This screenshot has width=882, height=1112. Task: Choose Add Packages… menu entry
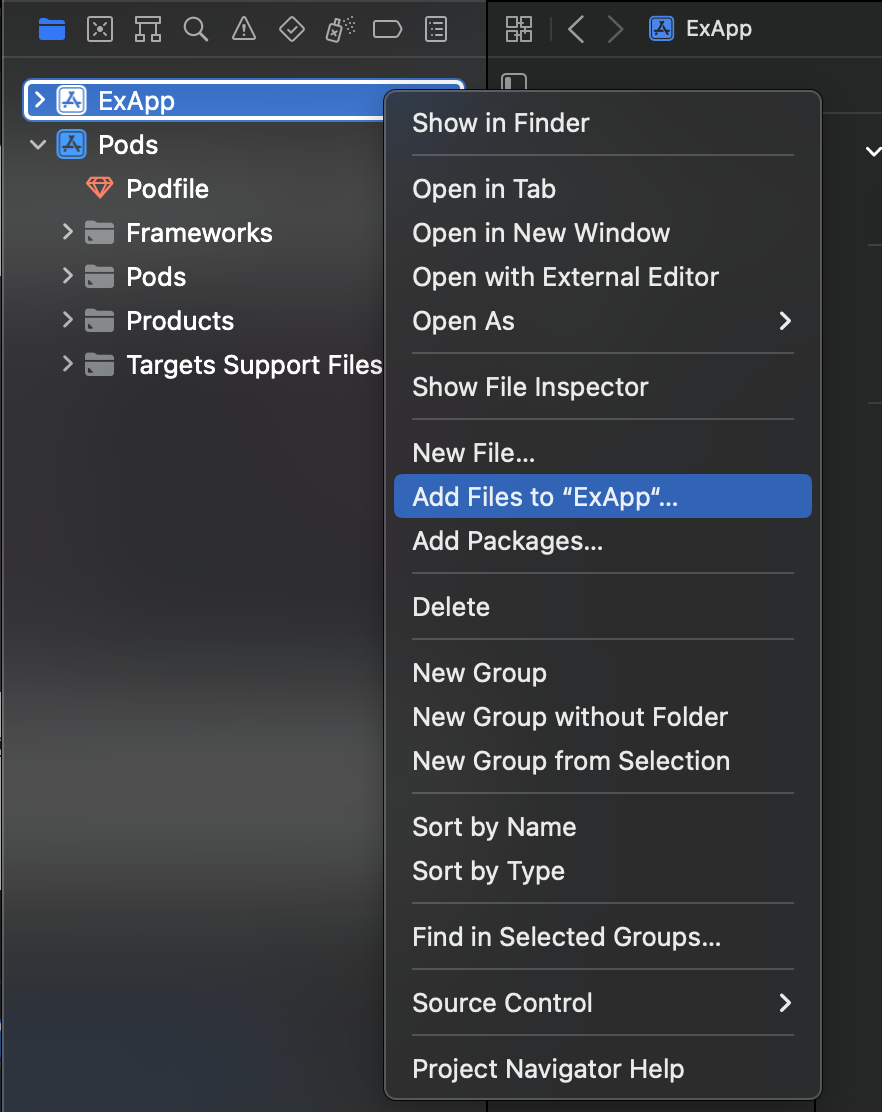(603, 540)
